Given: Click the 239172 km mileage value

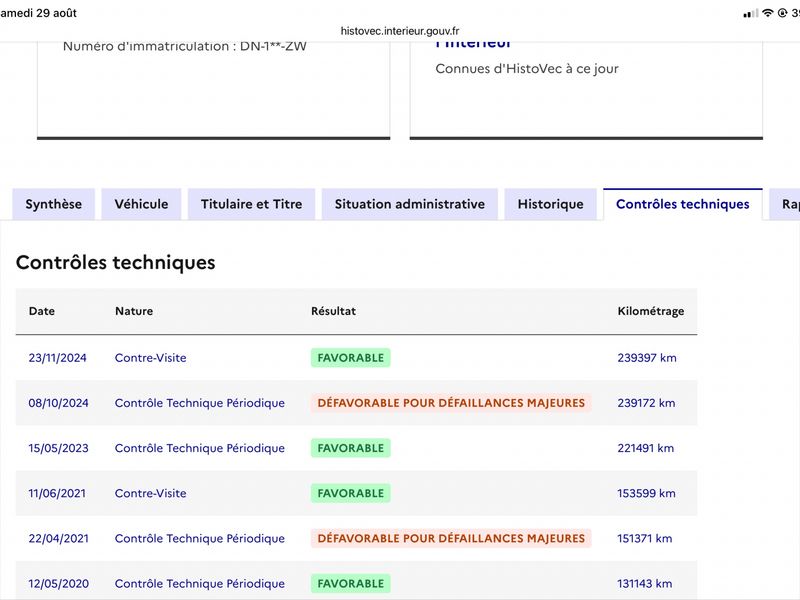Looking at the screenshot, I should (646, 403).
